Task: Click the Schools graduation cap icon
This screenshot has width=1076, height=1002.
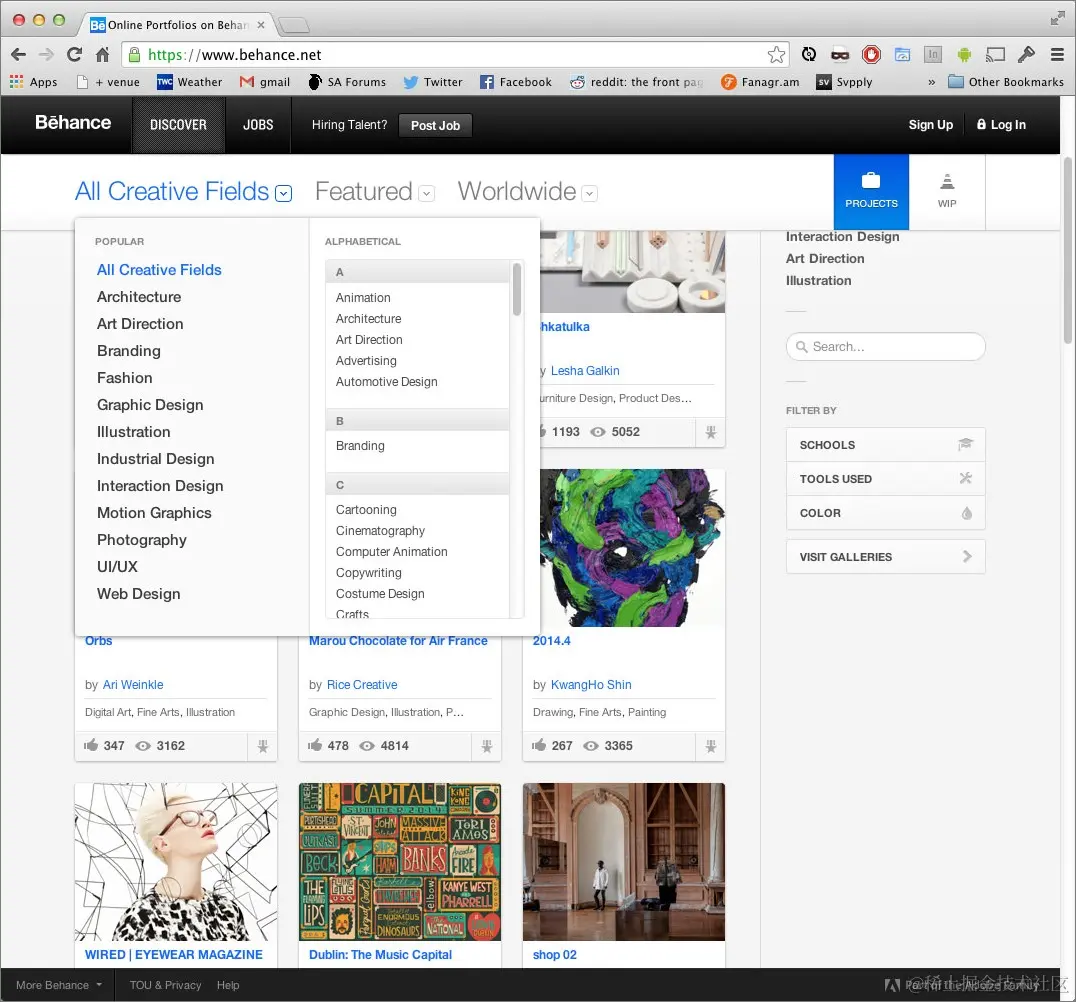Action: pos(966,444)
